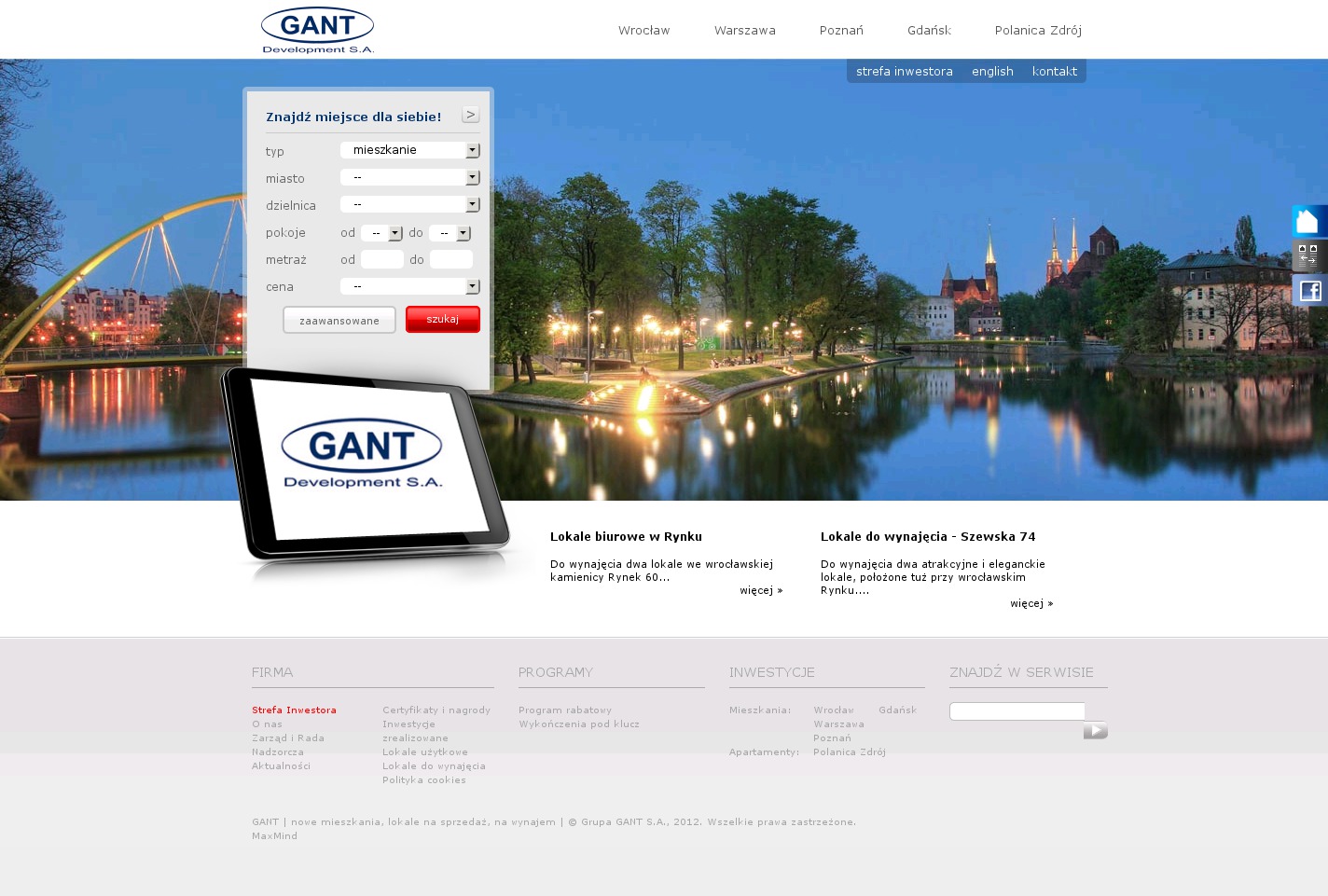
Task: Expand the cena dropdown
Action: point(409,286)
